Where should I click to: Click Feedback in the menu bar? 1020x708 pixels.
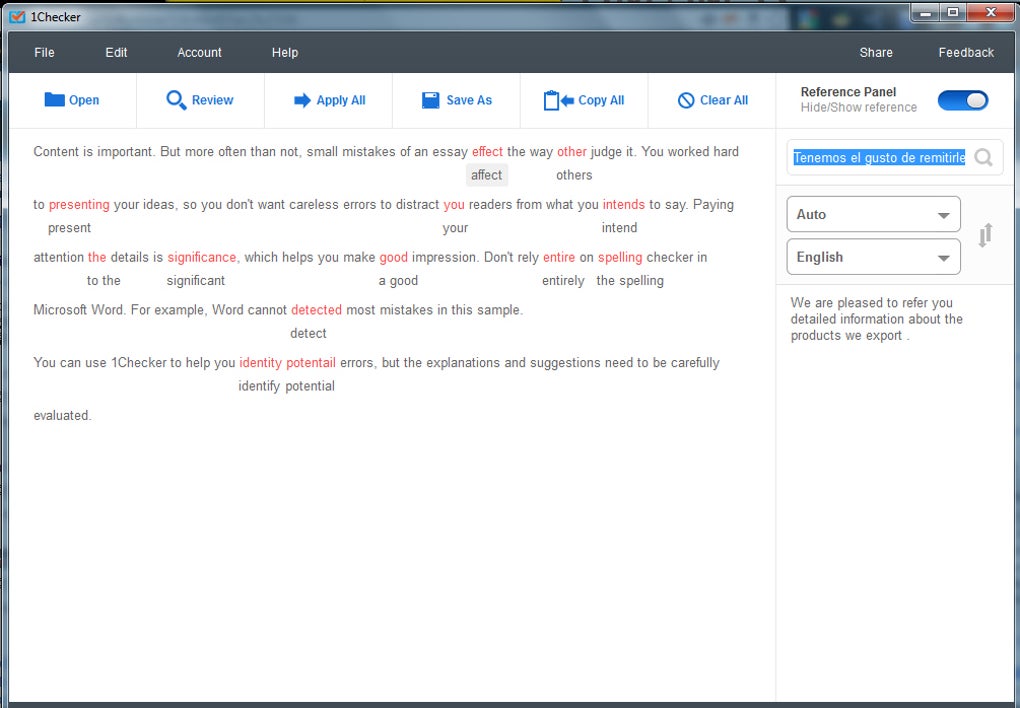click(966, 53)
